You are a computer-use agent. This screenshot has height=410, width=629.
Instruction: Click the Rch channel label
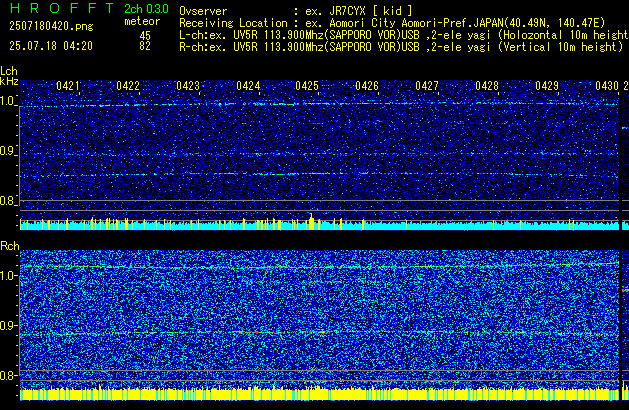click(x=10, y=246)
